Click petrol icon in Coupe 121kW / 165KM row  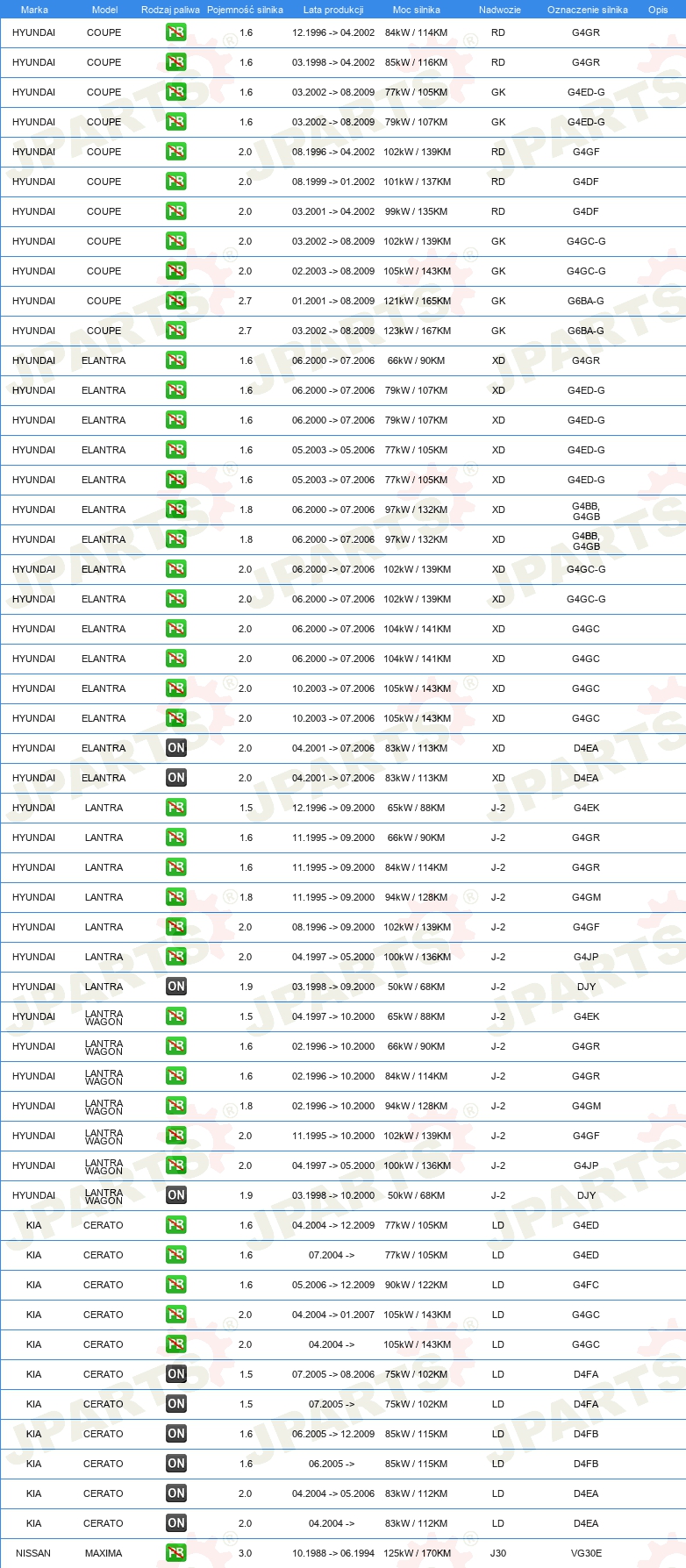[x=176, y=301]
